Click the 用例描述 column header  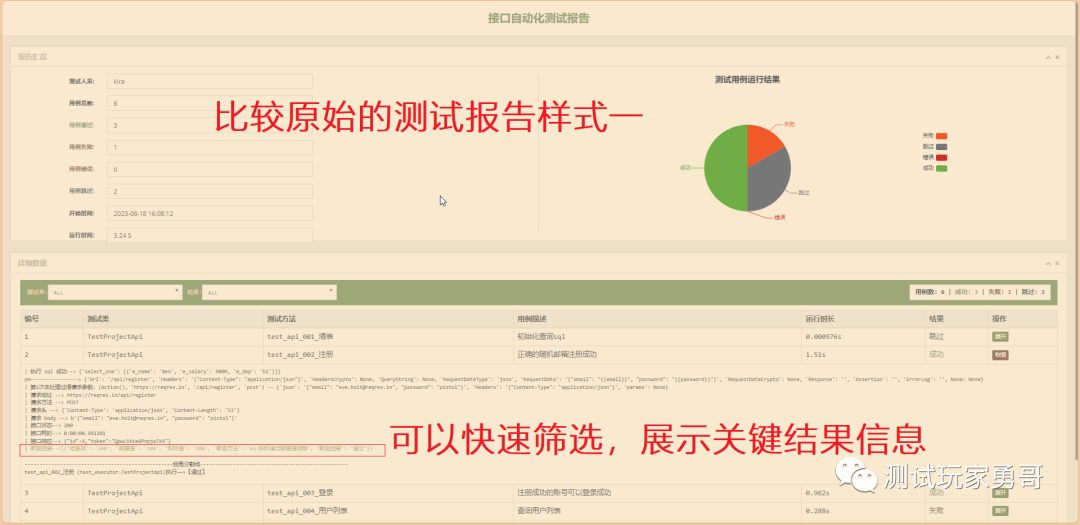(657, 319)
